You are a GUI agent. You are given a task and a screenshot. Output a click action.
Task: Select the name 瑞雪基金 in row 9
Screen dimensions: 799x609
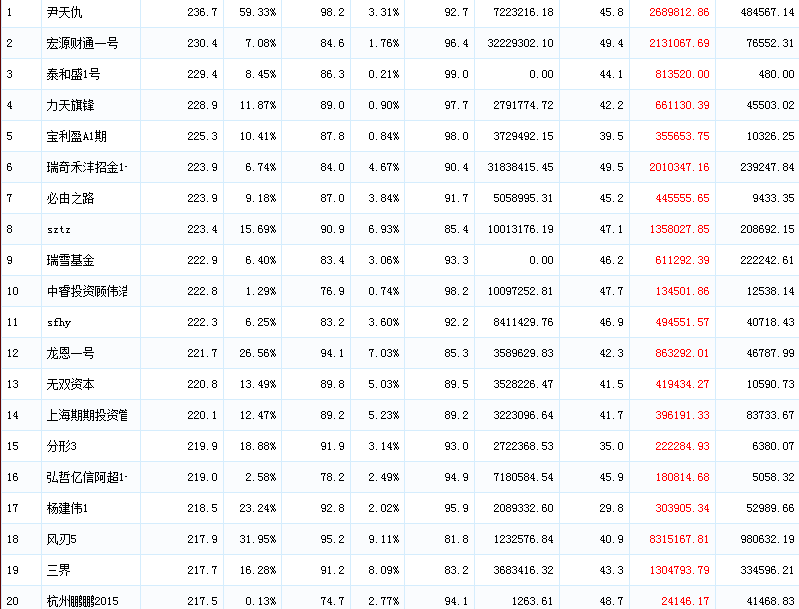pos(70,260)
